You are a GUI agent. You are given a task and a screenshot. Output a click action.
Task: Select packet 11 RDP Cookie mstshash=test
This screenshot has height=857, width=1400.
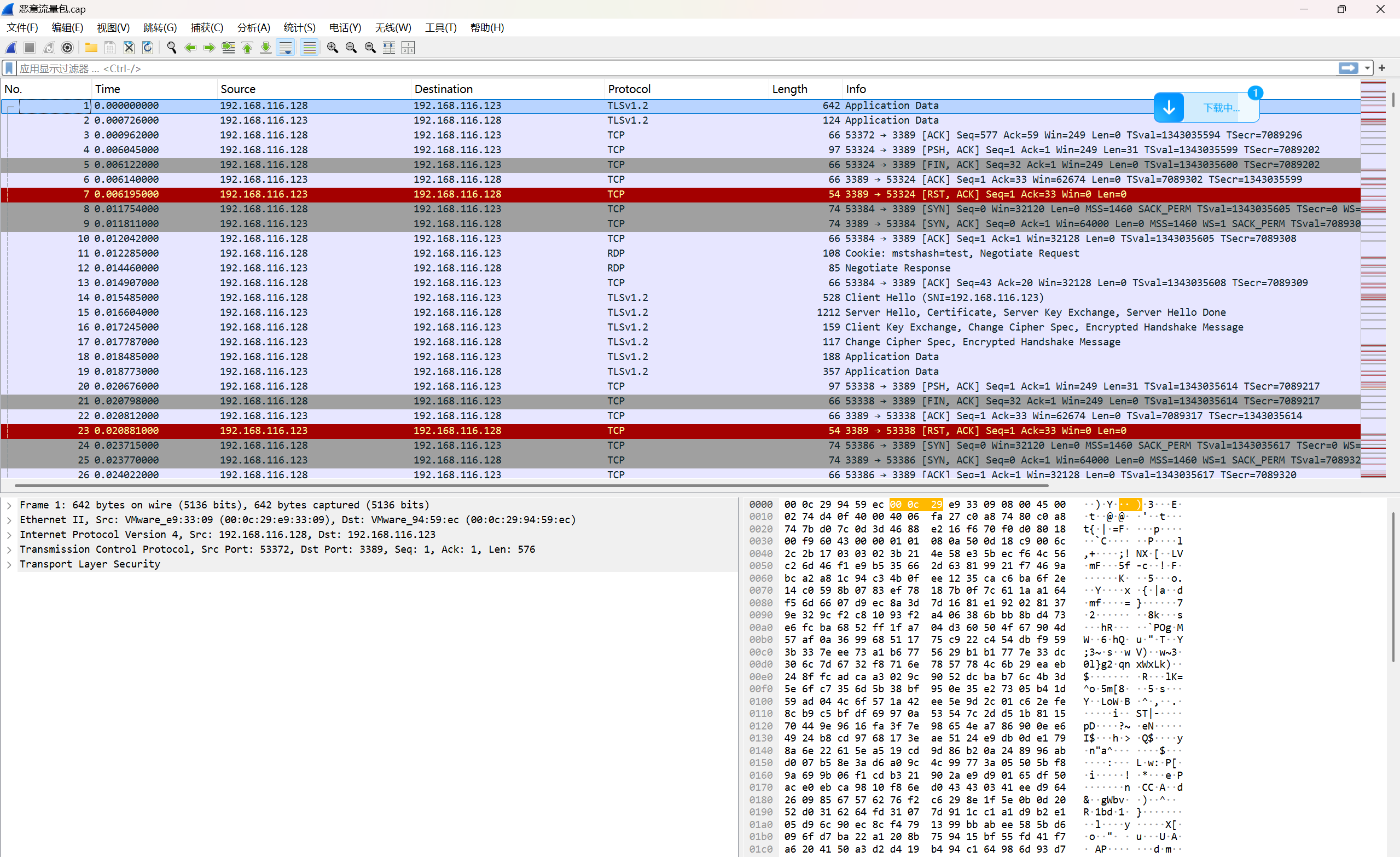681,253
